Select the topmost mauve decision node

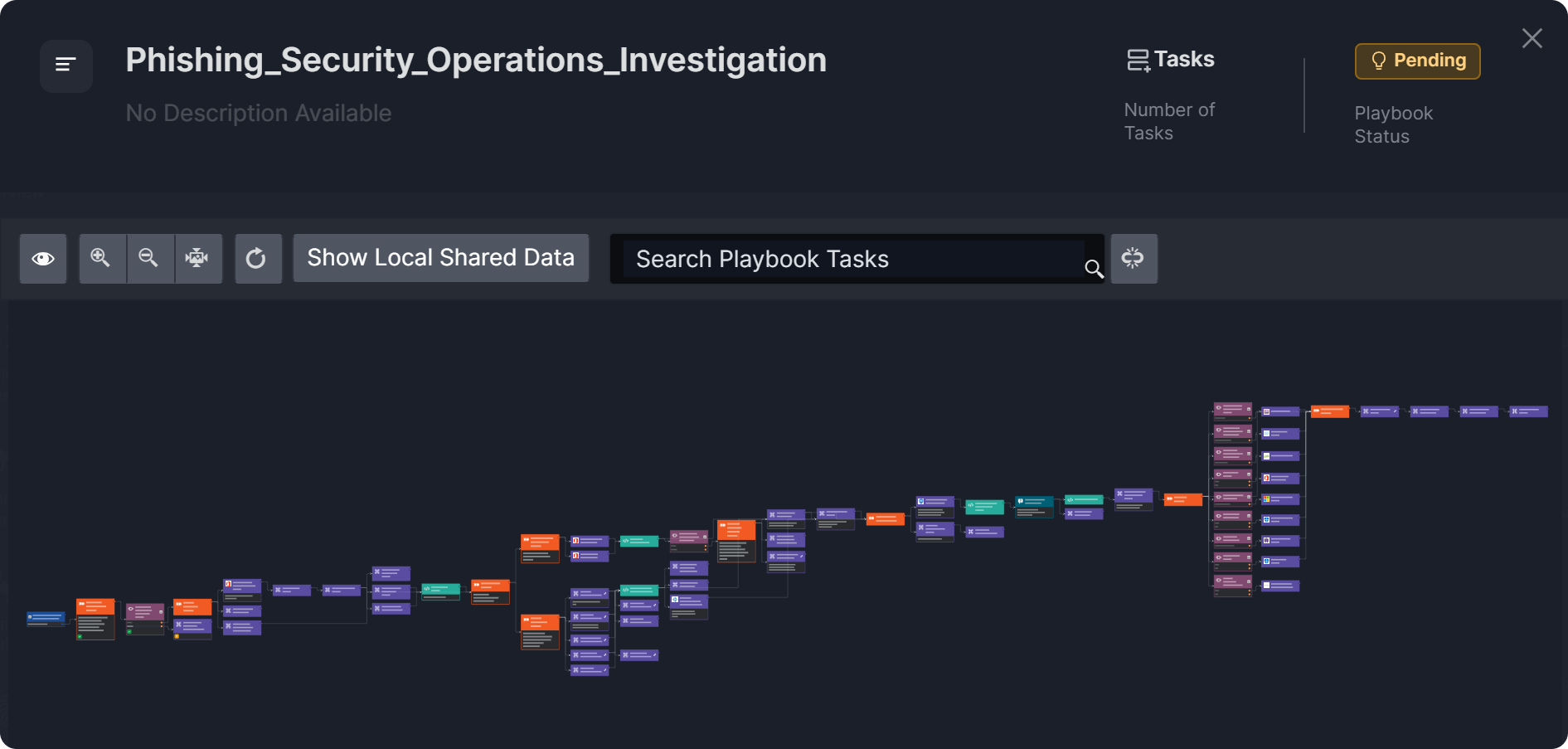pyautogui.click(x=1232, y=409)
